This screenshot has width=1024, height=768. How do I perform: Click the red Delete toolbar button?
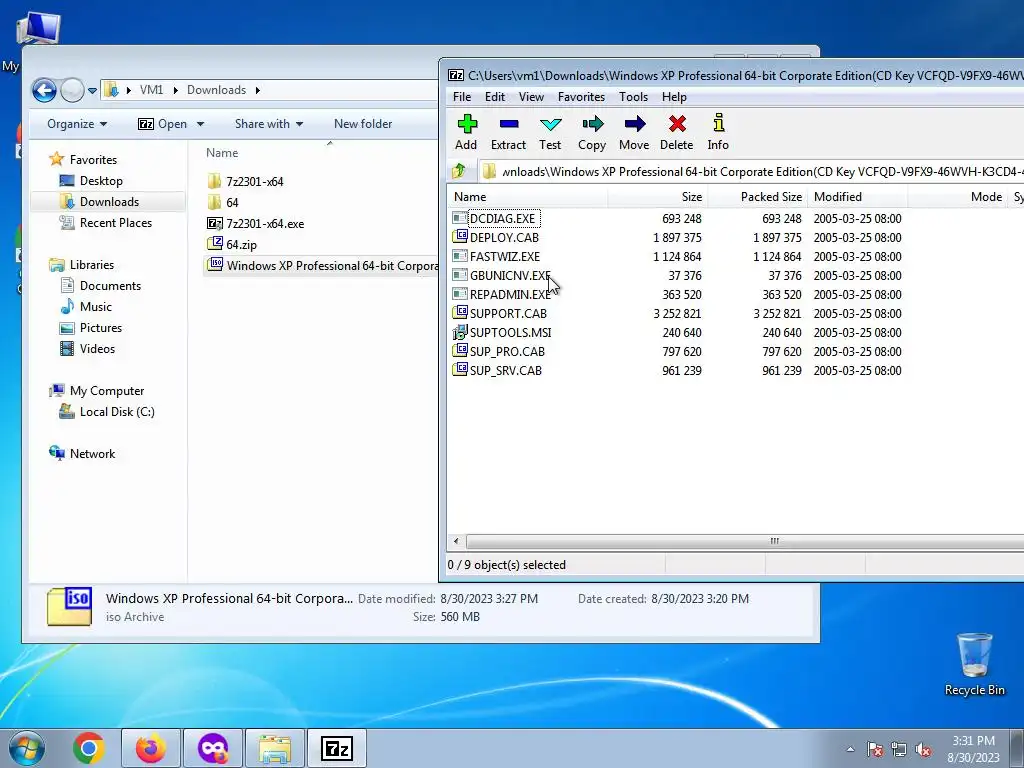pyautogui.click(x=677, y=133)
